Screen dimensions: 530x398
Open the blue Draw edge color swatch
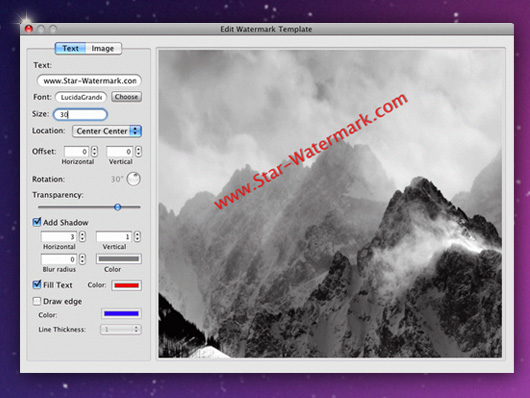click(121, 313)
